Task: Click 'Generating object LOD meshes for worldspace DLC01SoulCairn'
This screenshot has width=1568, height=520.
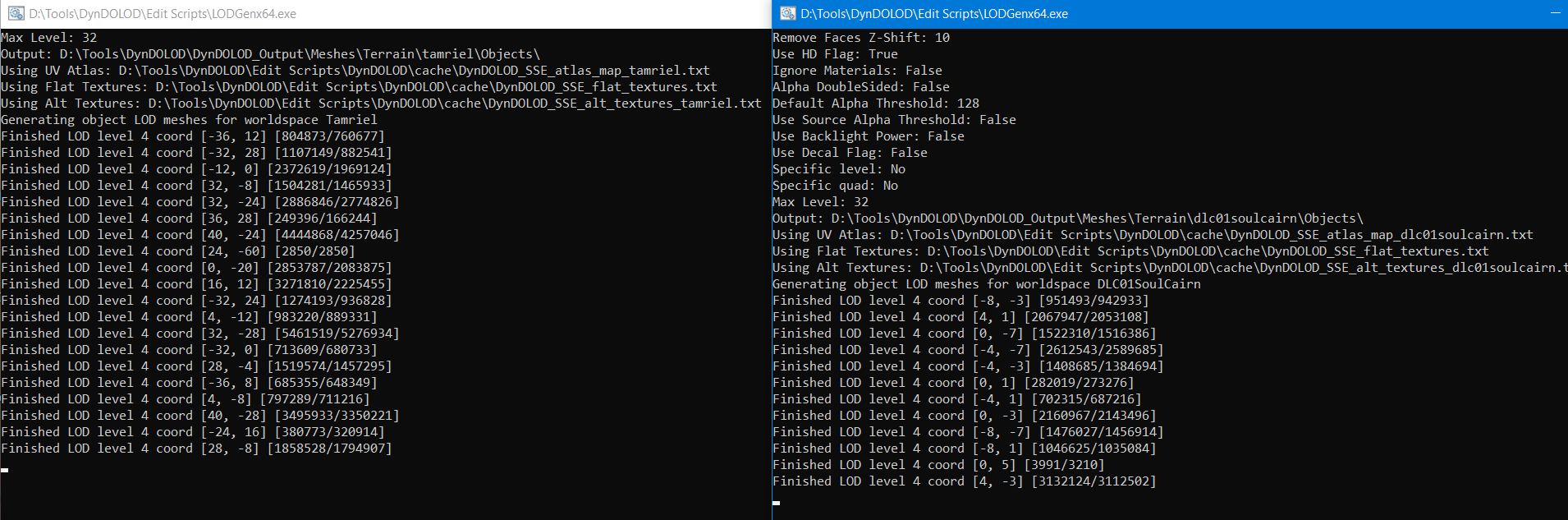Action: pyautogui.click(x=987, y=284)
